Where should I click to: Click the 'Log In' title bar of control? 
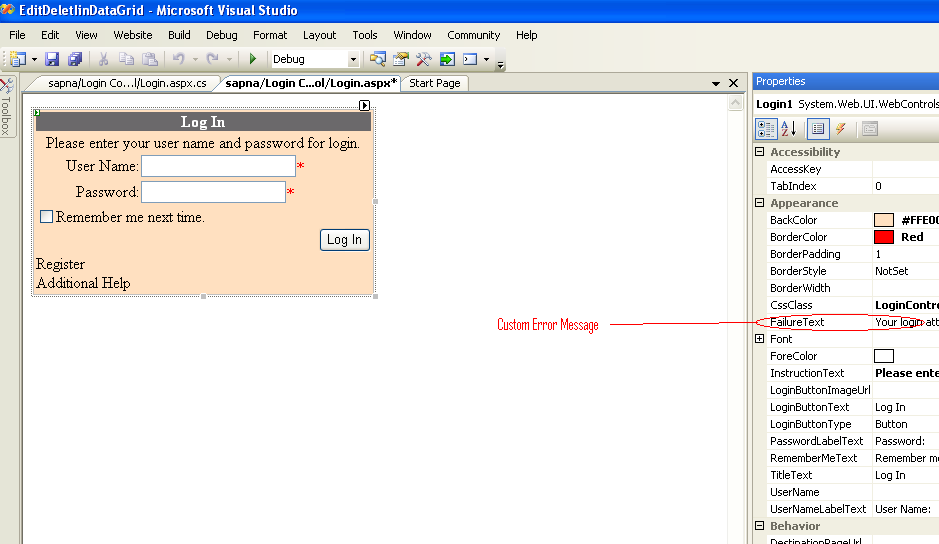(203, 122)
